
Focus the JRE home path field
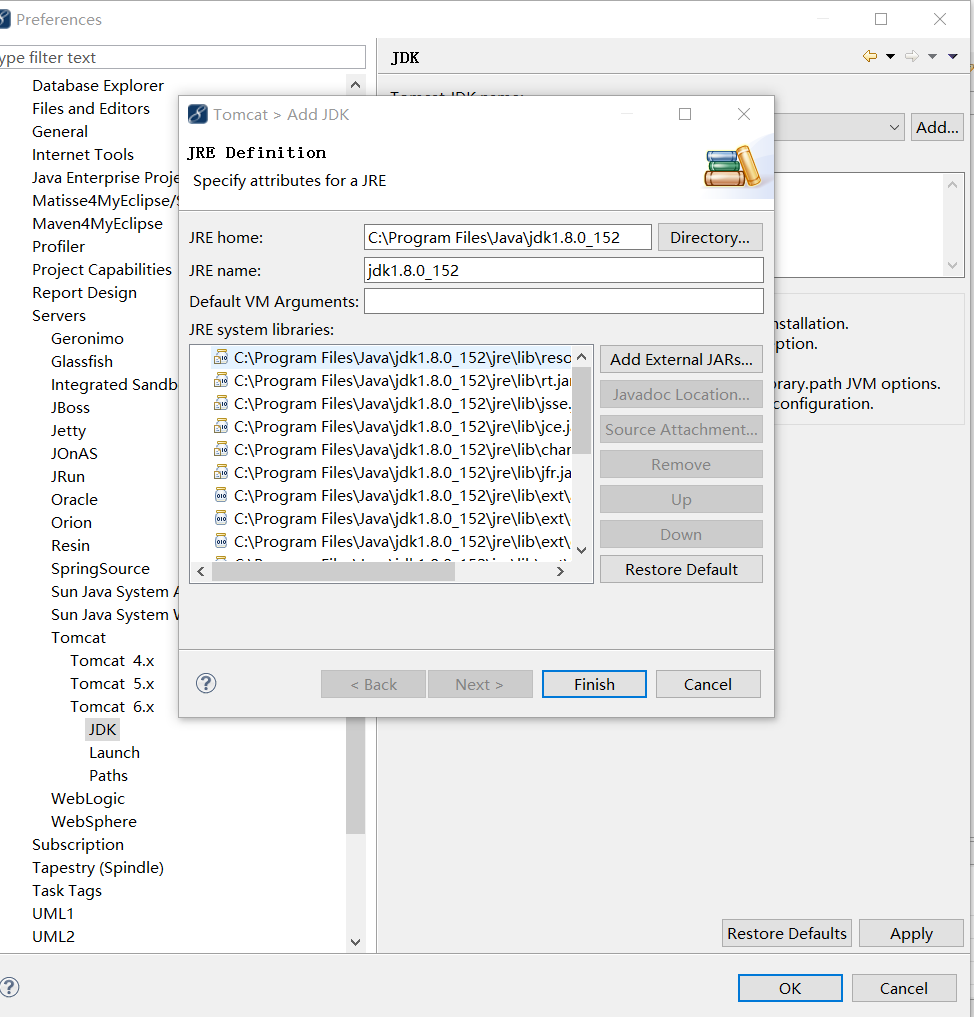click(x=508, y=237)
